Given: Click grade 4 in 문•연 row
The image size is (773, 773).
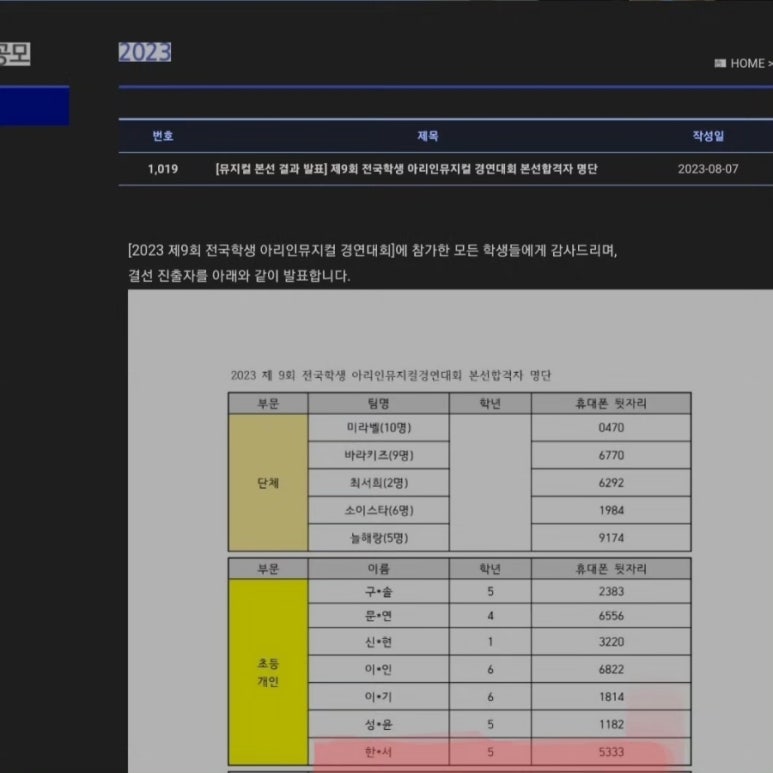Looking at the screenshot, I should [x=491, y=616].
